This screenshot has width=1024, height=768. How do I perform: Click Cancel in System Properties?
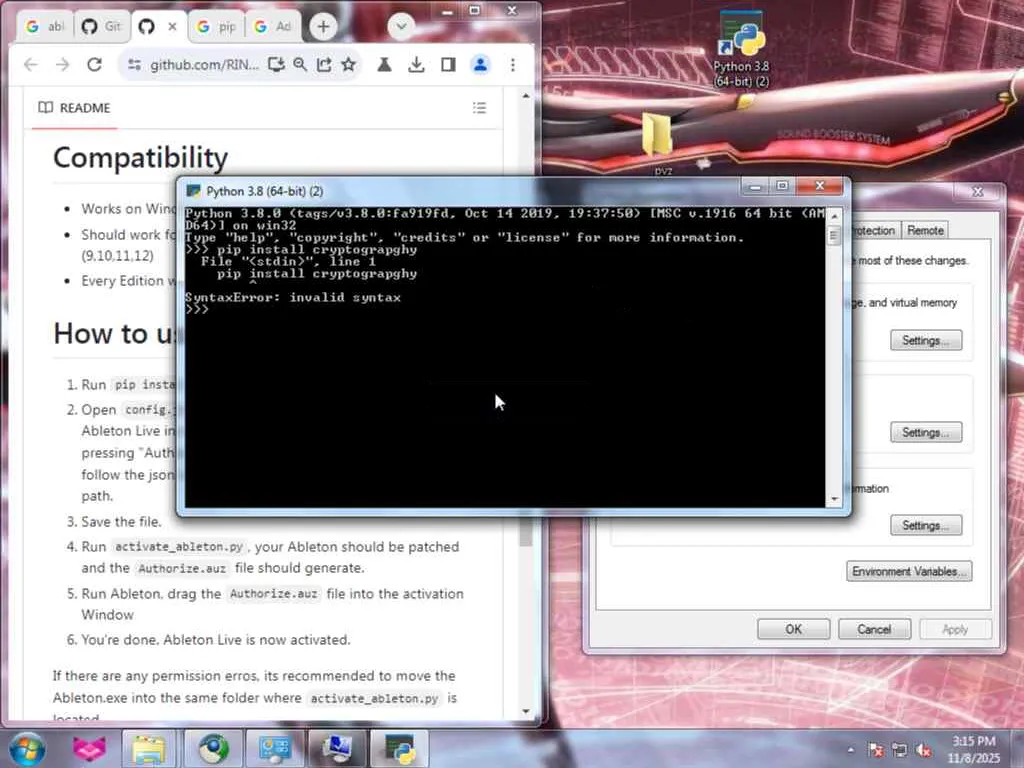pyautogui.click(x=874, y=629)
